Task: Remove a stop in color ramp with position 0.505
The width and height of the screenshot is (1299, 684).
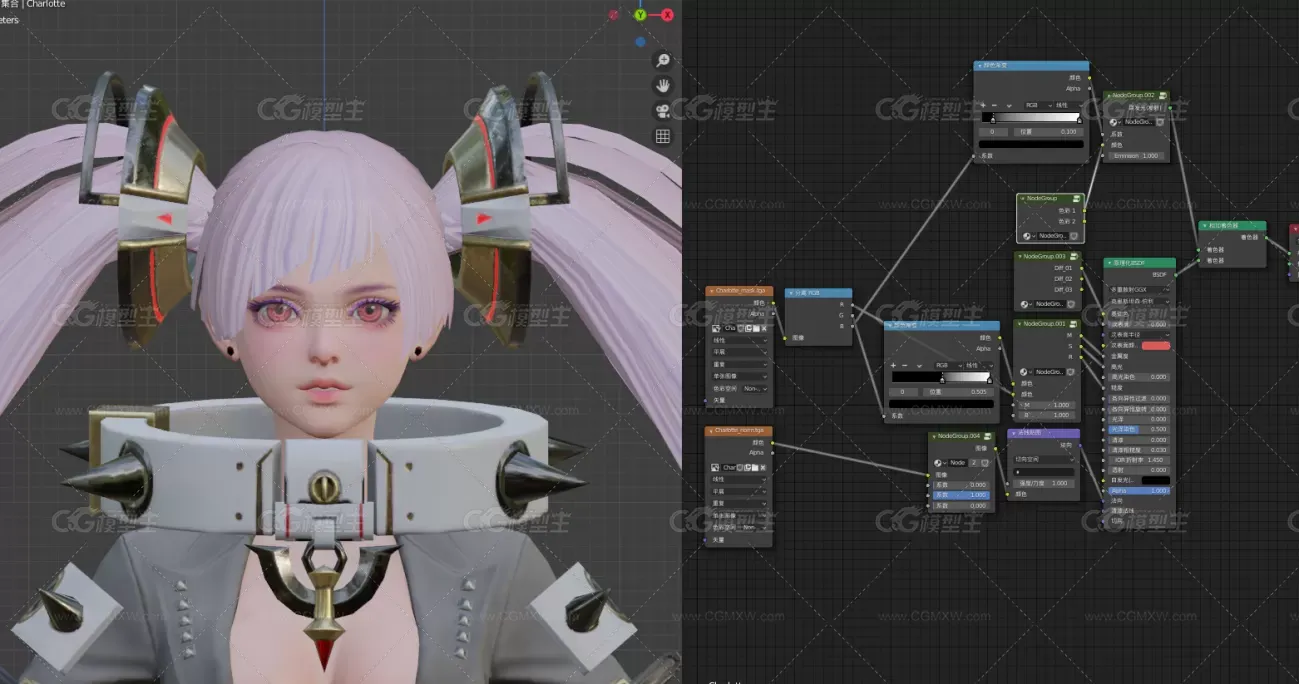Action: click(904, 366)
